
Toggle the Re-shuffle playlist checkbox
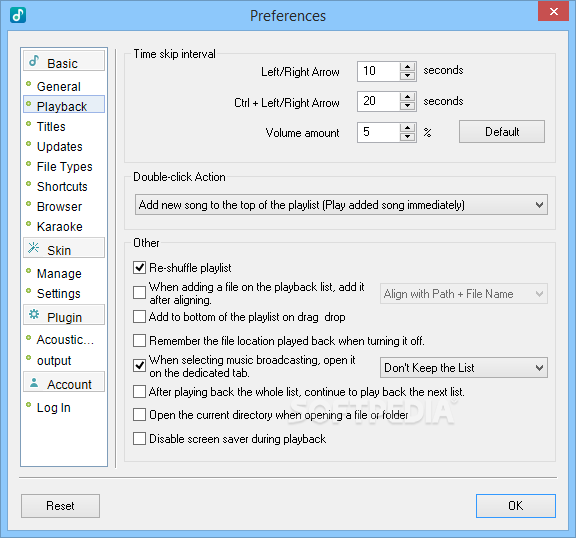click(x=140, y=267)
